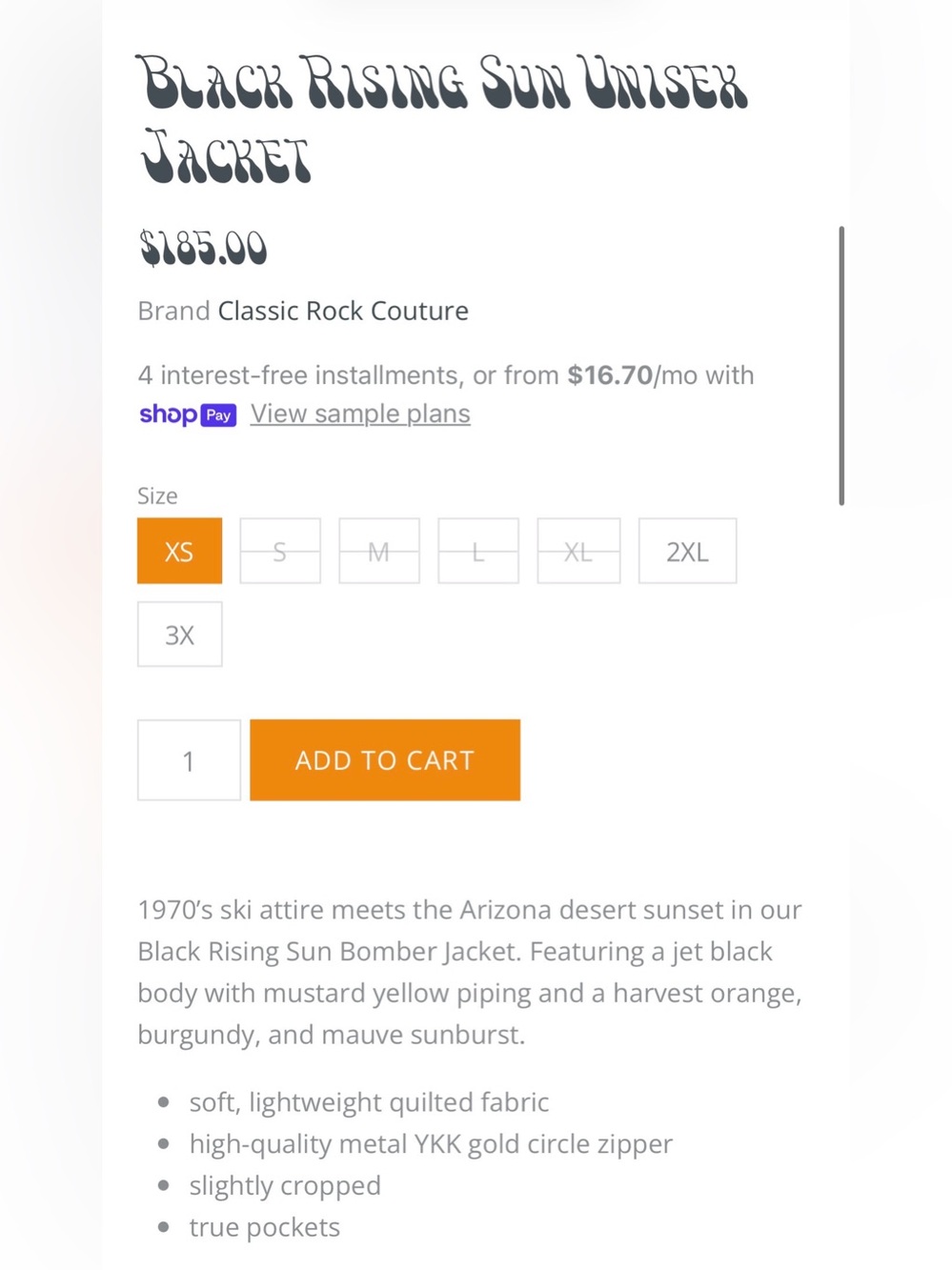Focus the quantity input field

[189, 760]
